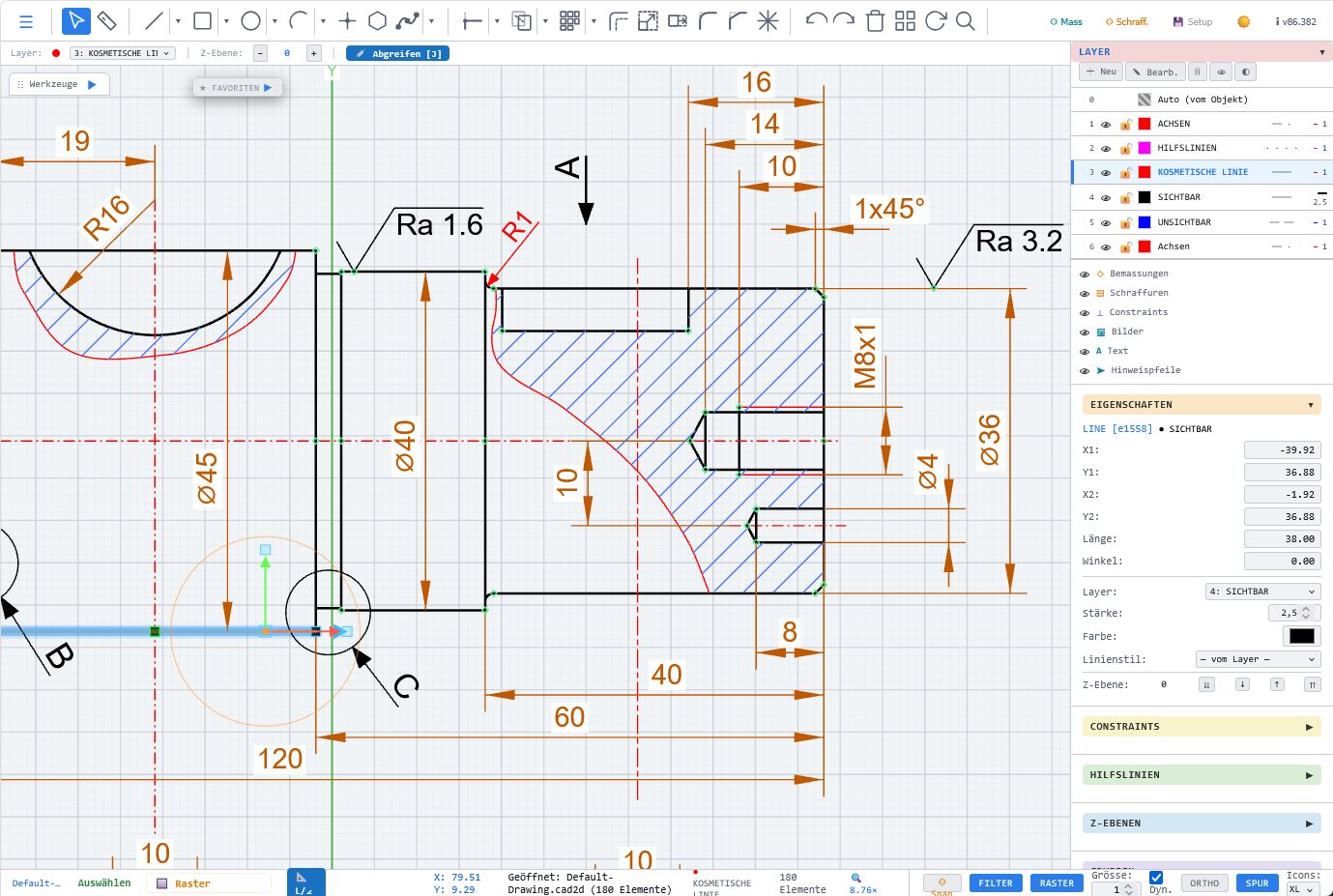Redo the last undone action

click(x=844, y=21)
